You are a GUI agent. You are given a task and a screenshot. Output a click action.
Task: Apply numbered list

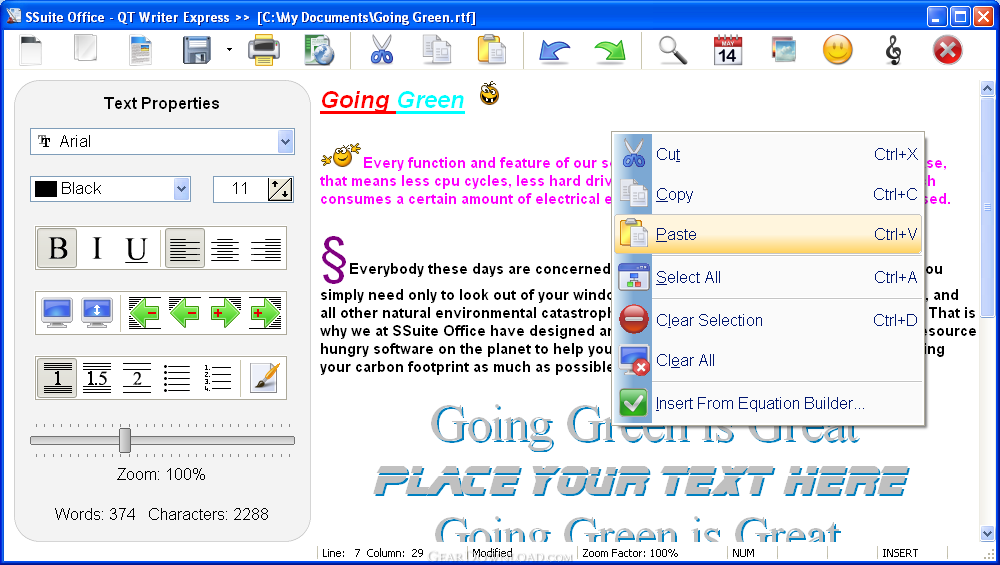click(217, 378)
